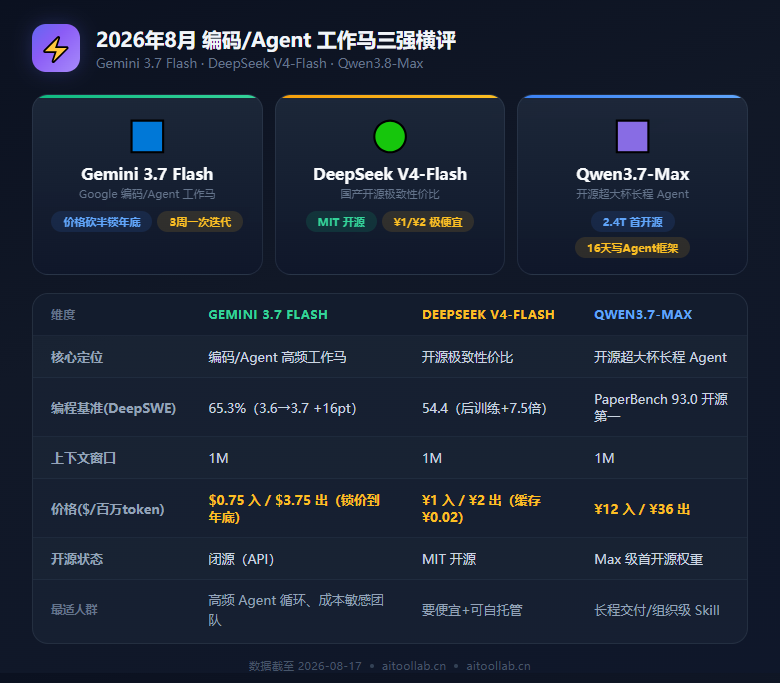Viewport: 780px width, 683px height.
Task: Click the '核心定位' row label
Action: pyautogui.click(x=77, y=357)
